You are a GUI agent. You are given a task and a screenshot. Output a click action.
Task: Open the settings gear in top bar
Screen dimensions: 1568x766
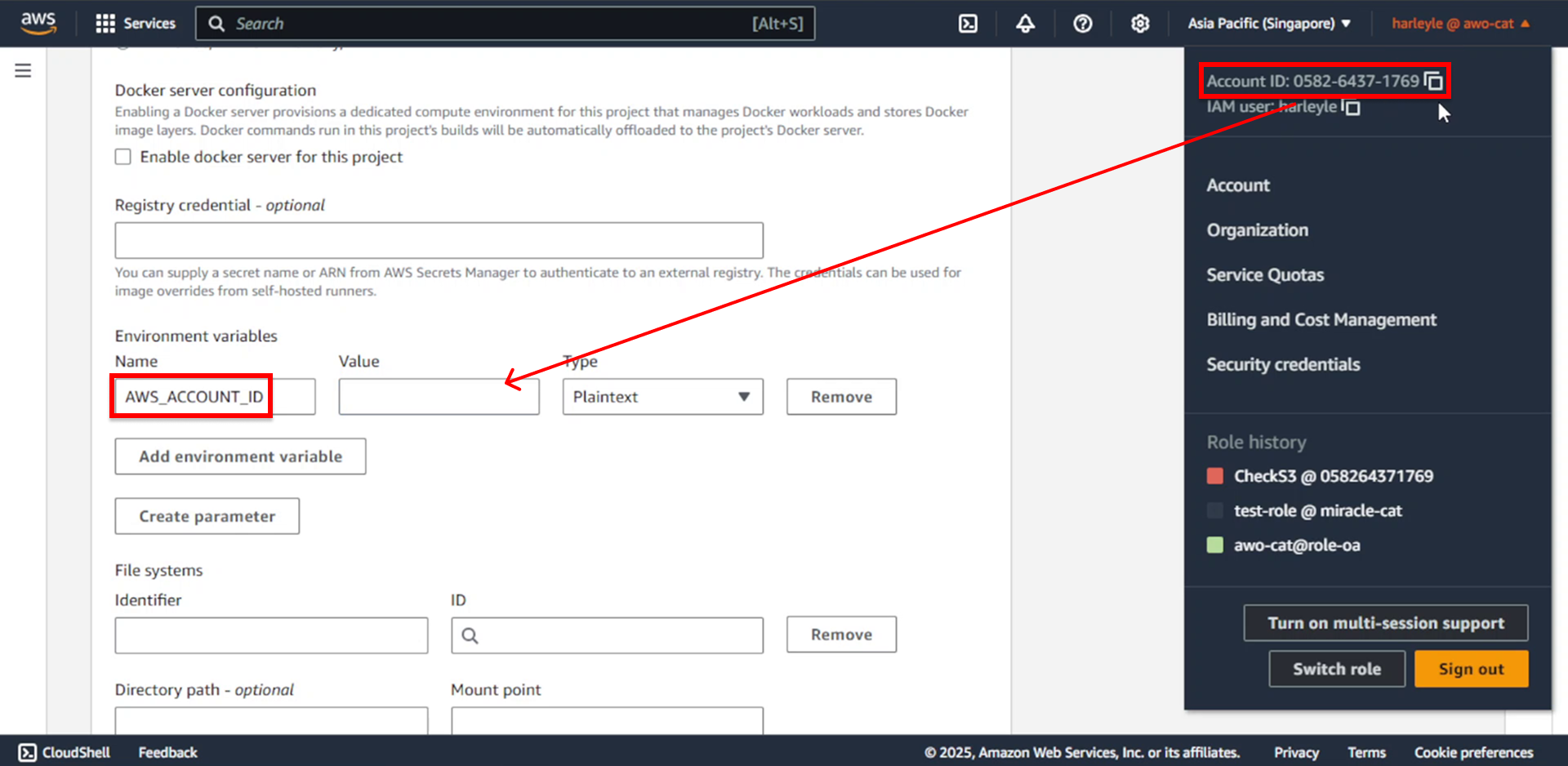click(1140, 24)
